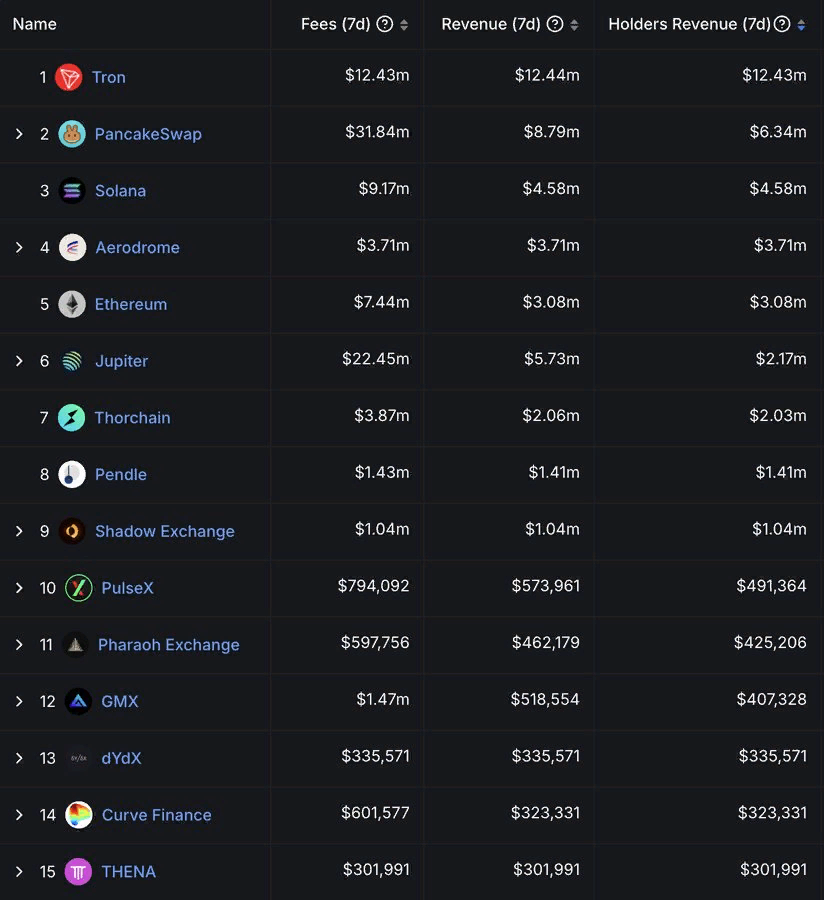
Task: Click the Solana logo icon
Action: point(72,191)
